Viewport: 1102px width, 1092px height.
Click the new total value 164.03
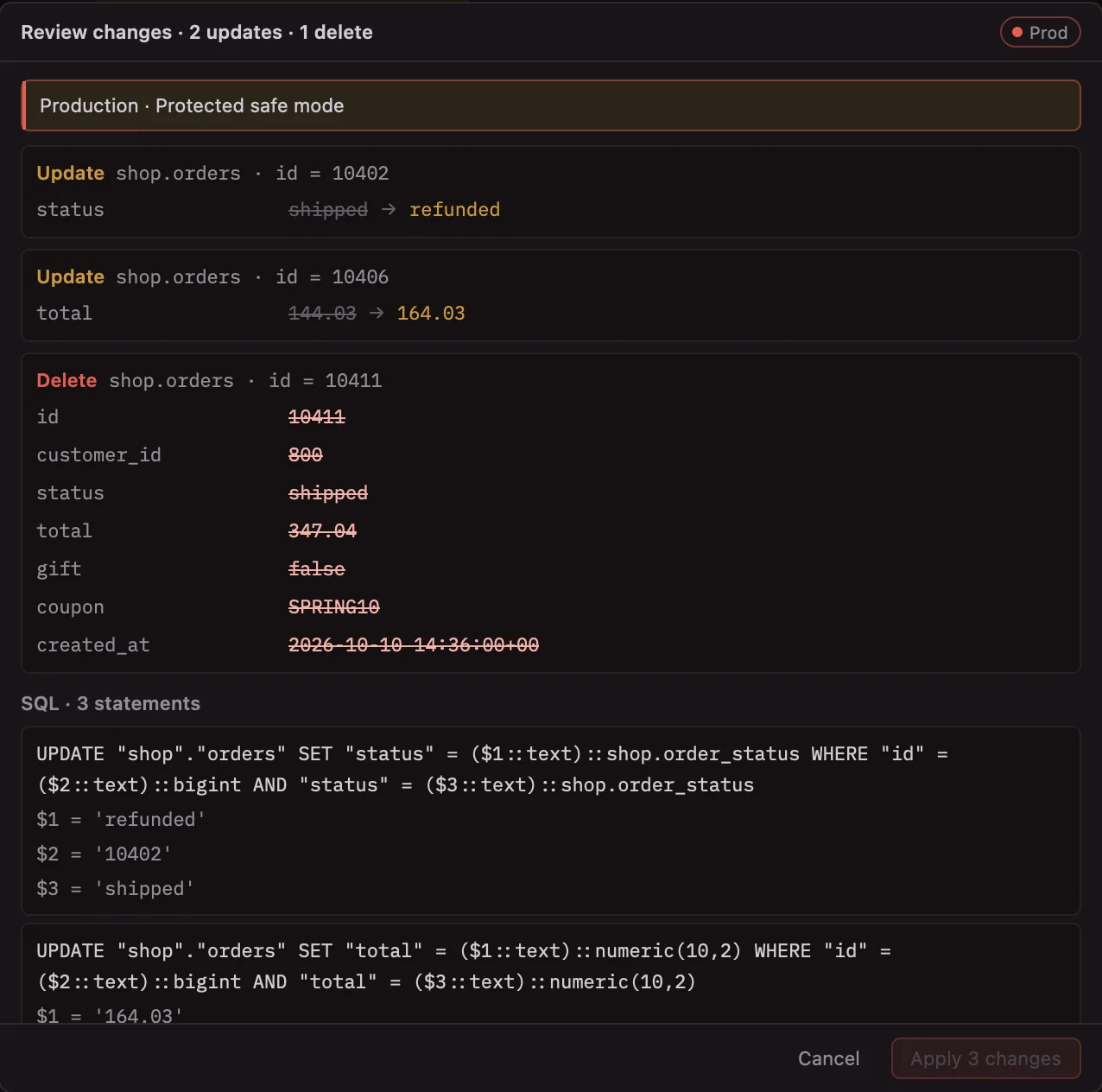(x=431, y=314)
